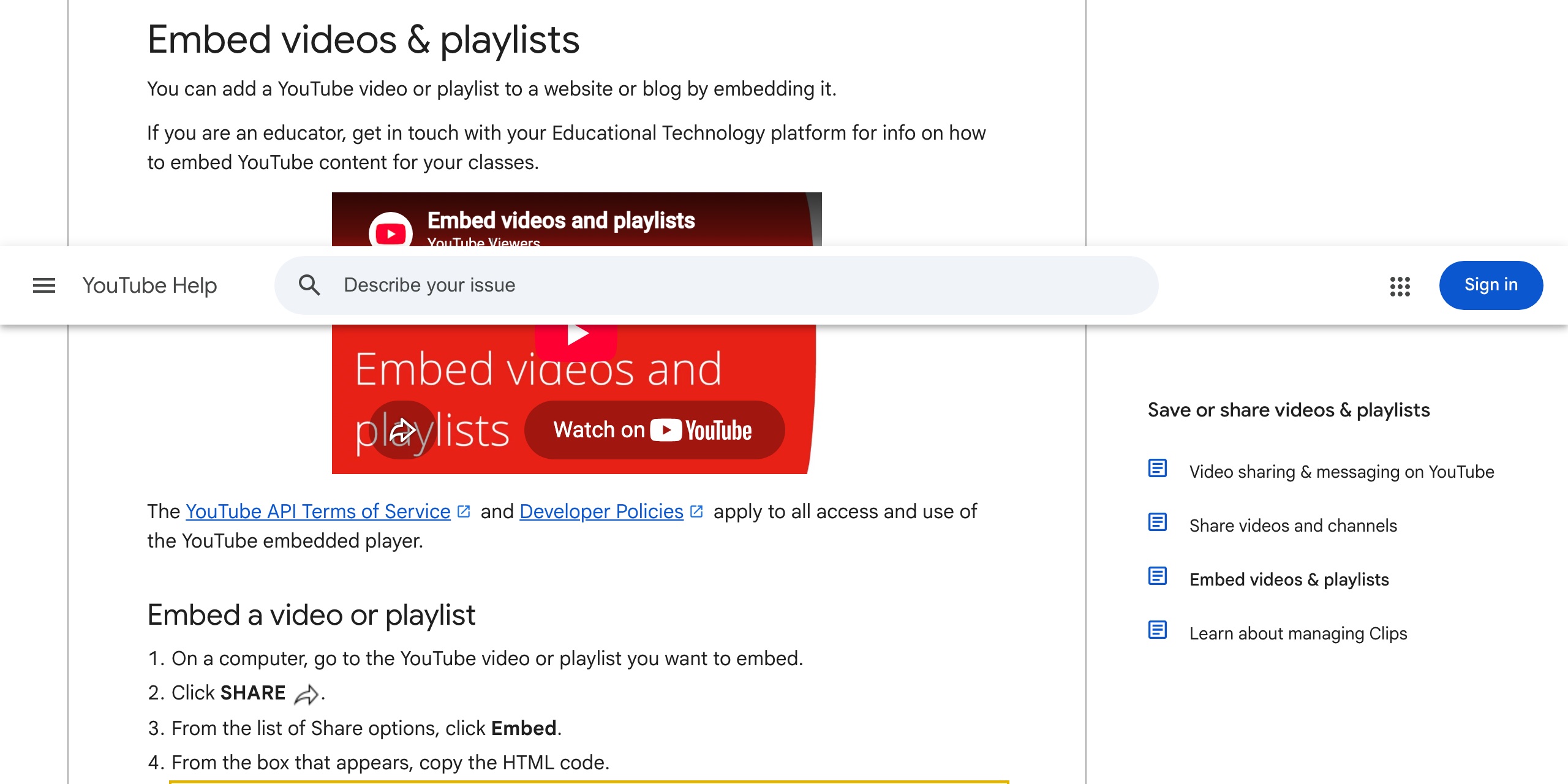1568x784 pixels.
Task: Open Learn about managing Clips article
Action: click(1298, 633)
